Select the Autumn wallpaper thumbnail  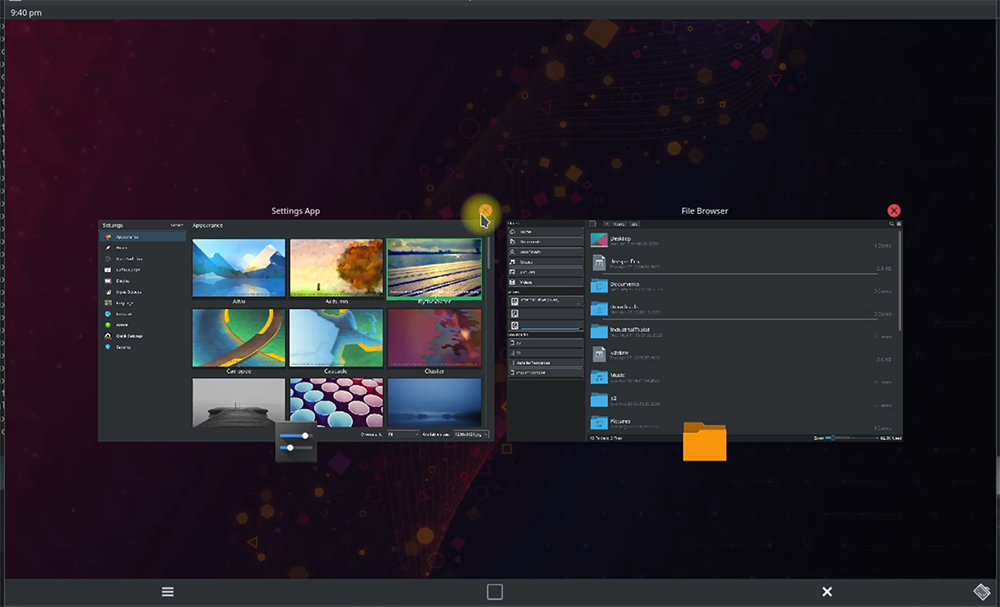336,268
